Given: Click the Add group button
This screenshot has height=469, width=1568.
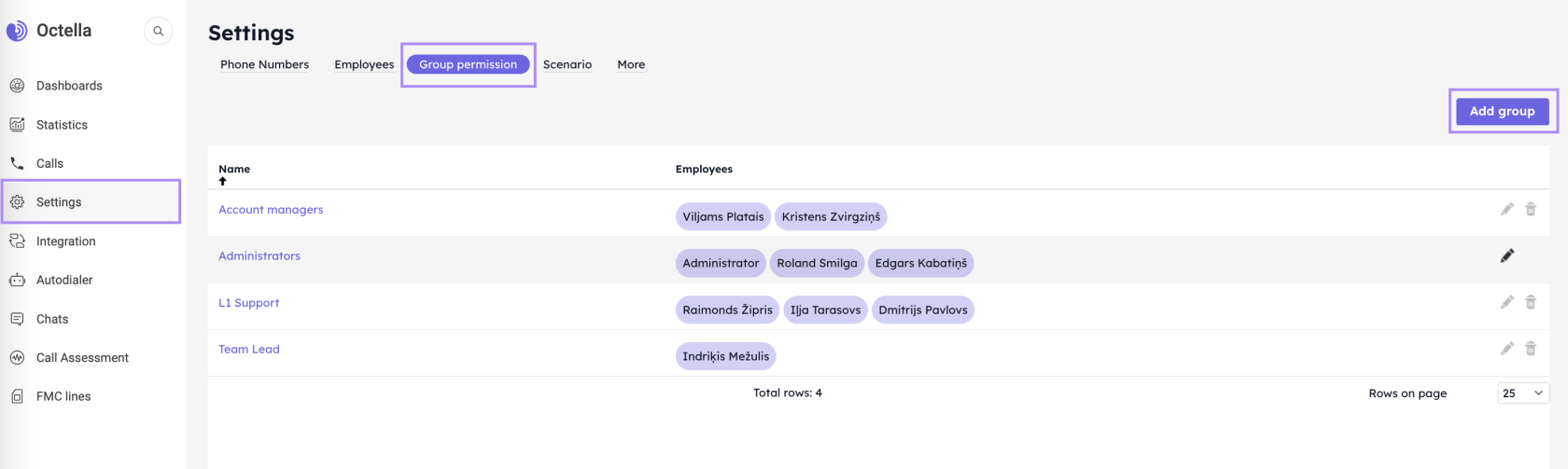Looking at the screenshot, I should tap(1502, 111).
